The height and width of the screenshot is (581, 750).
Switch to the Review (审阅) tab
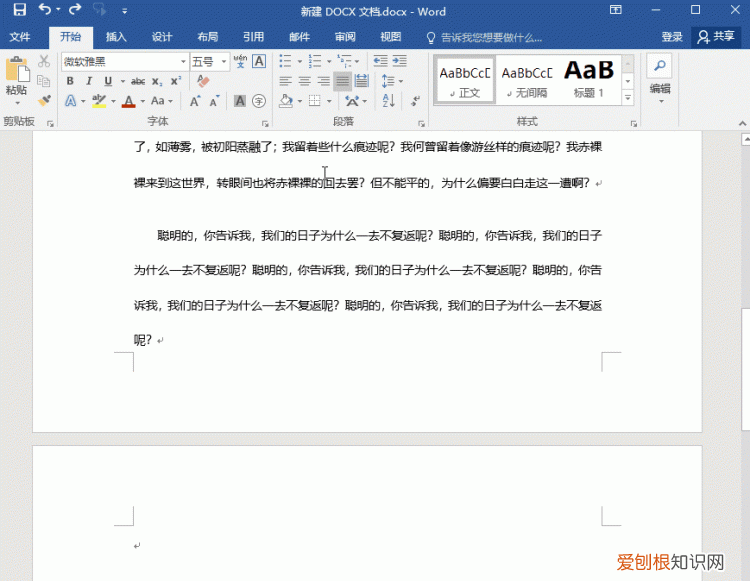(345, 37)
